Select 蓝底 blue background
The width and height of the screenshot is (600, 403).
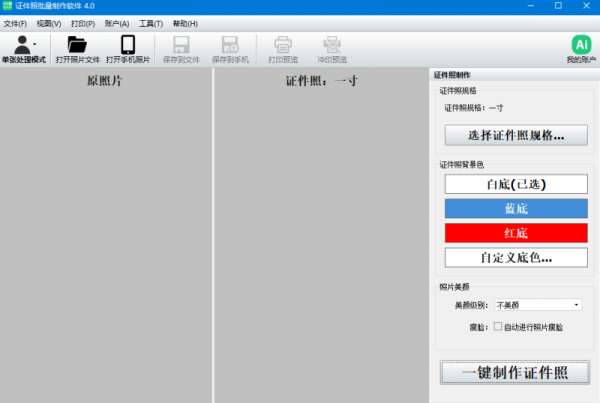tap(516, 209)
